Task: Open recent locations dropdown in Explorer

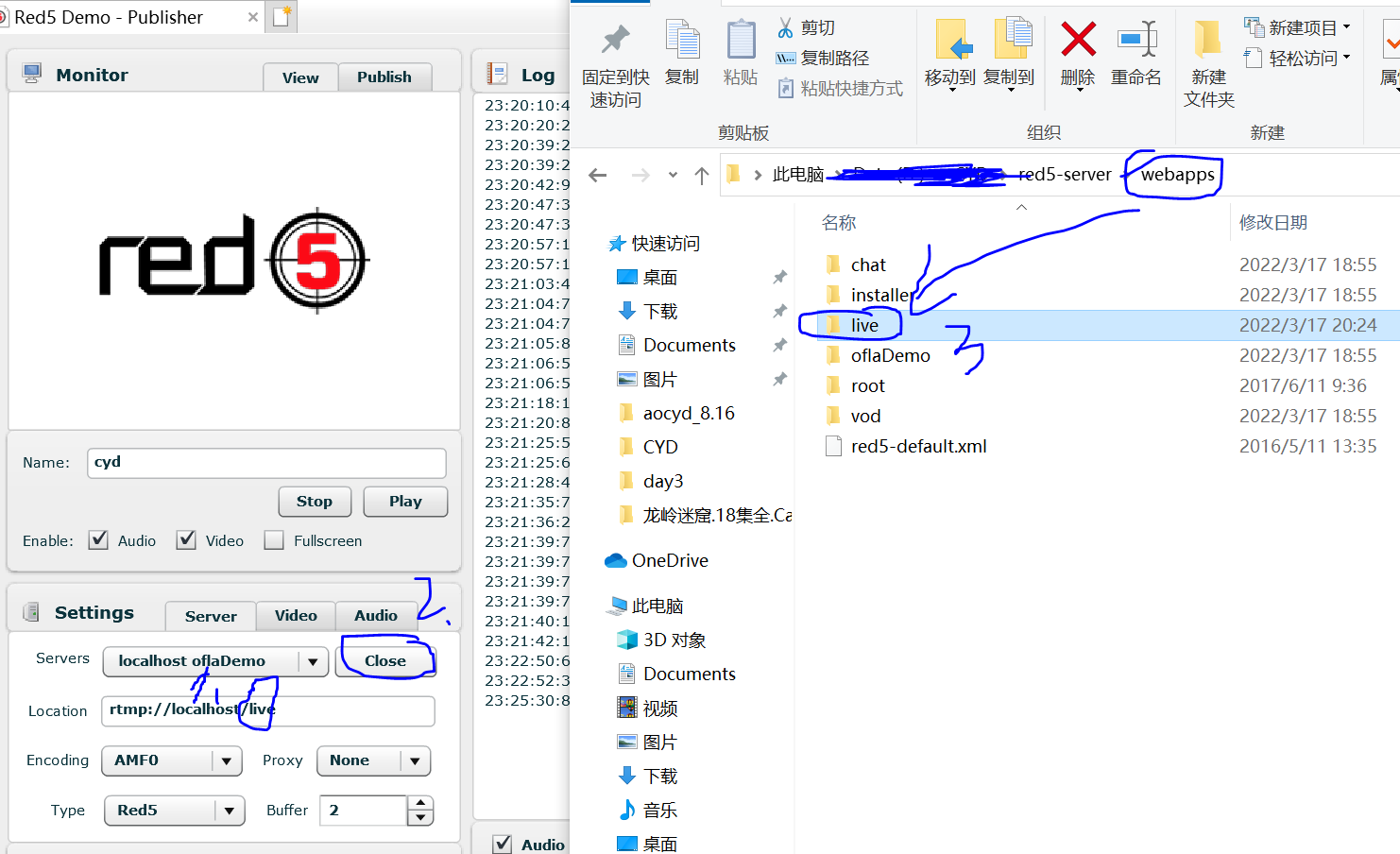Action: click(673, 175)
